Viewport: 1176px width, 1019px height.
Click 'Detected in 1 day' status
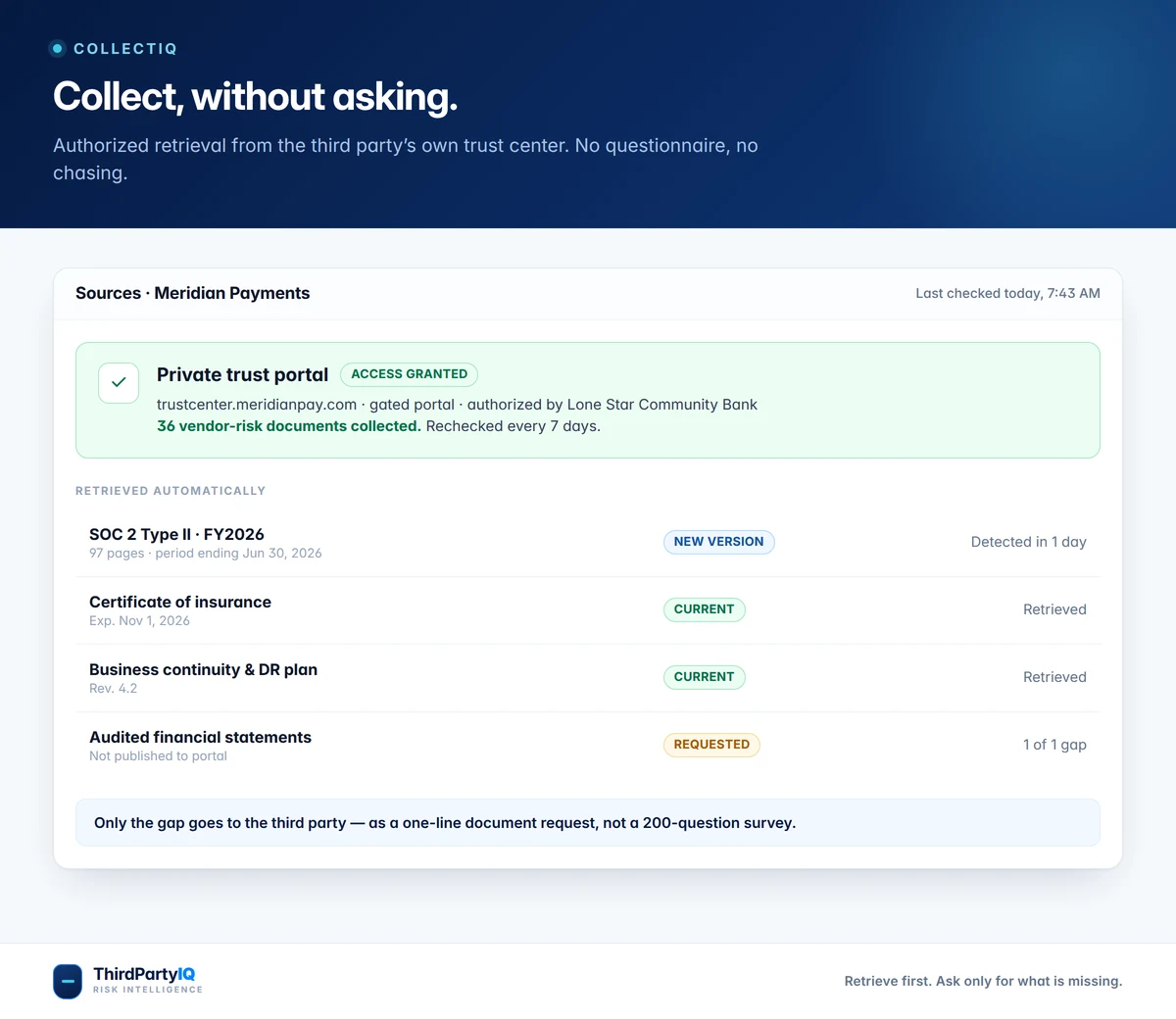1028,542
